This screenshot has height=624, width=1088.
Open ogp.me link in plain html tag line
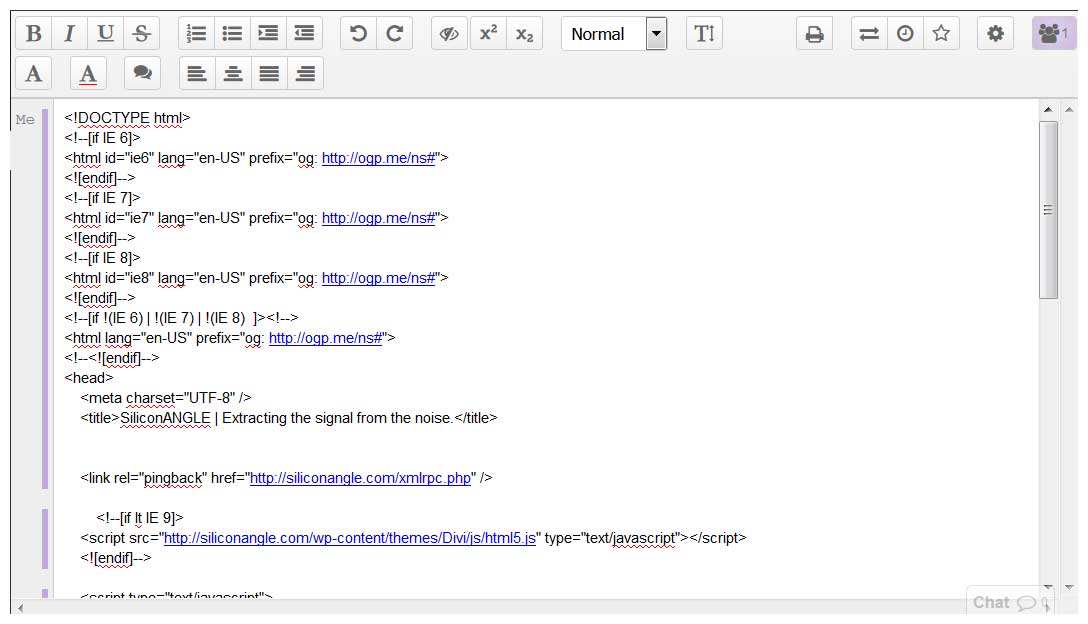[x=325, y=338]
